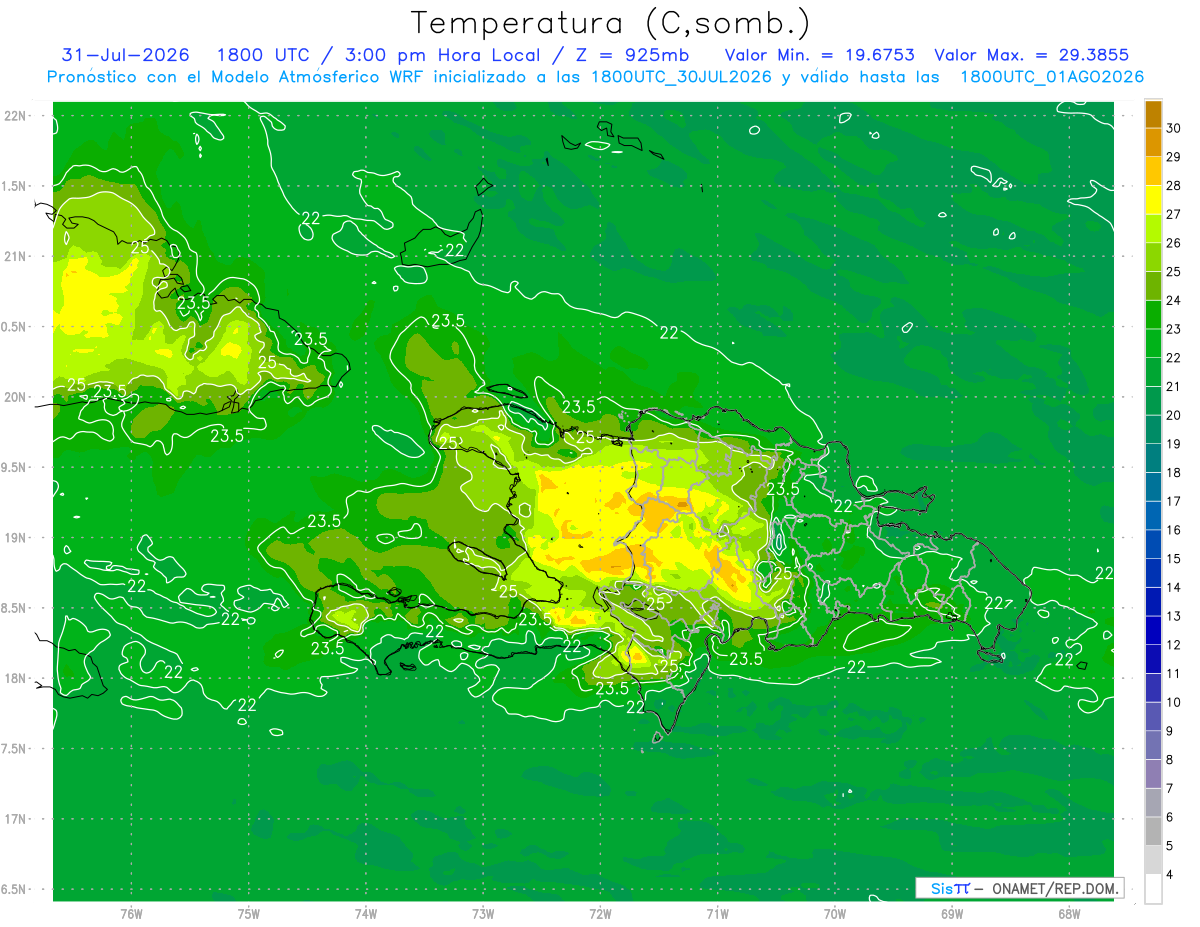The width and height of the screenshot is (1200, 927).
Task: Click the legend value 10
Action: pos(1174,702)
